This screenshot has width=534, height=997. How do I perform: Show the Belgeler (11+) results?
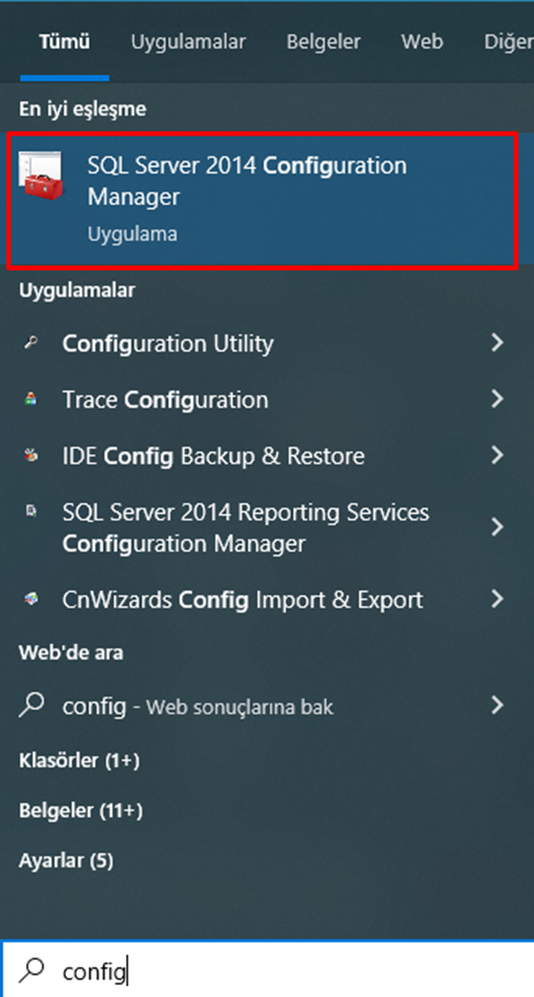[x=81, y=811]
